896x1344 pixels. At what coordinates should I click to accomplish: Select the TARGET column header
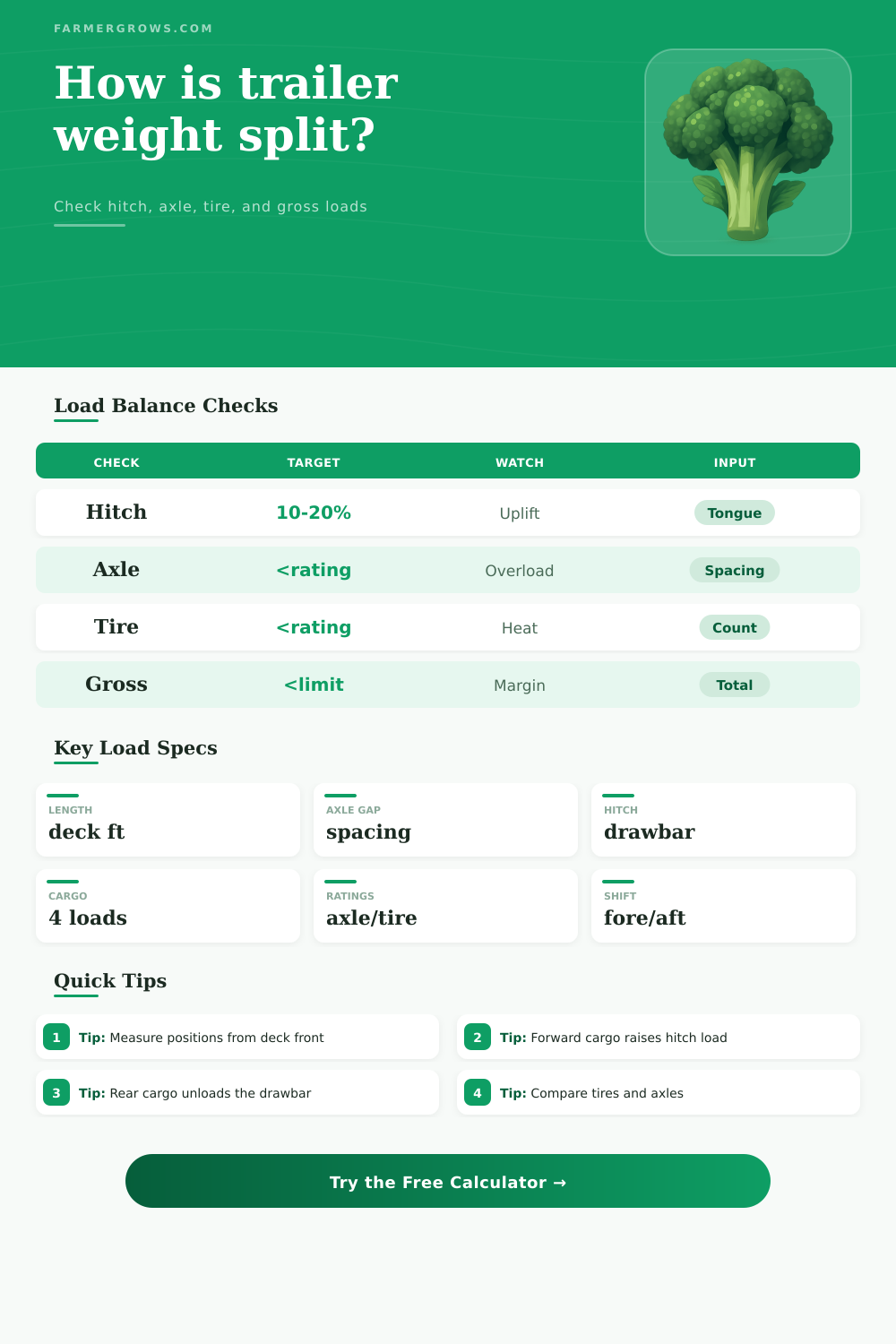(x=314, y=462)
